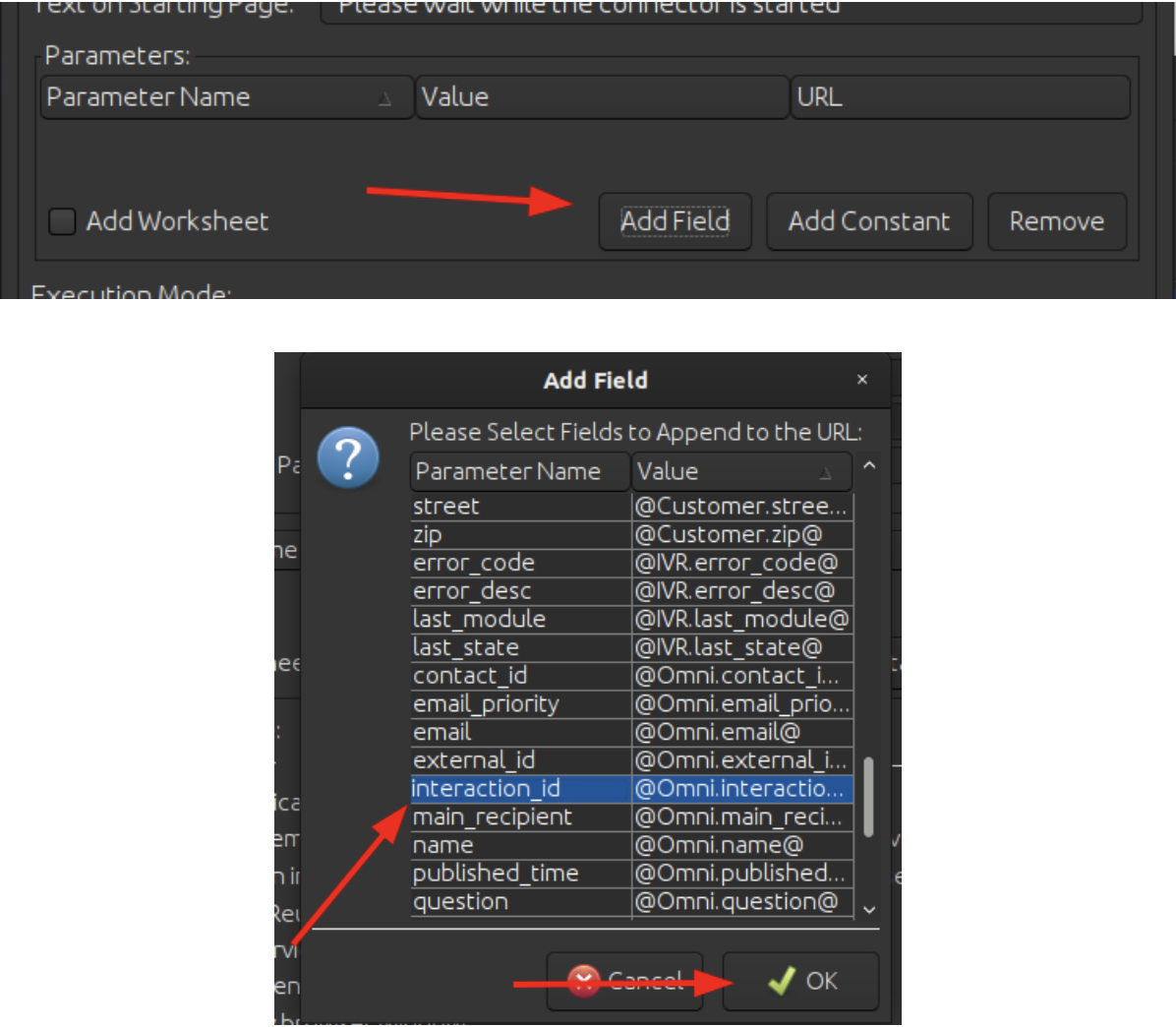Click the @IVR.last_state@ value cell

pos(742,647)
